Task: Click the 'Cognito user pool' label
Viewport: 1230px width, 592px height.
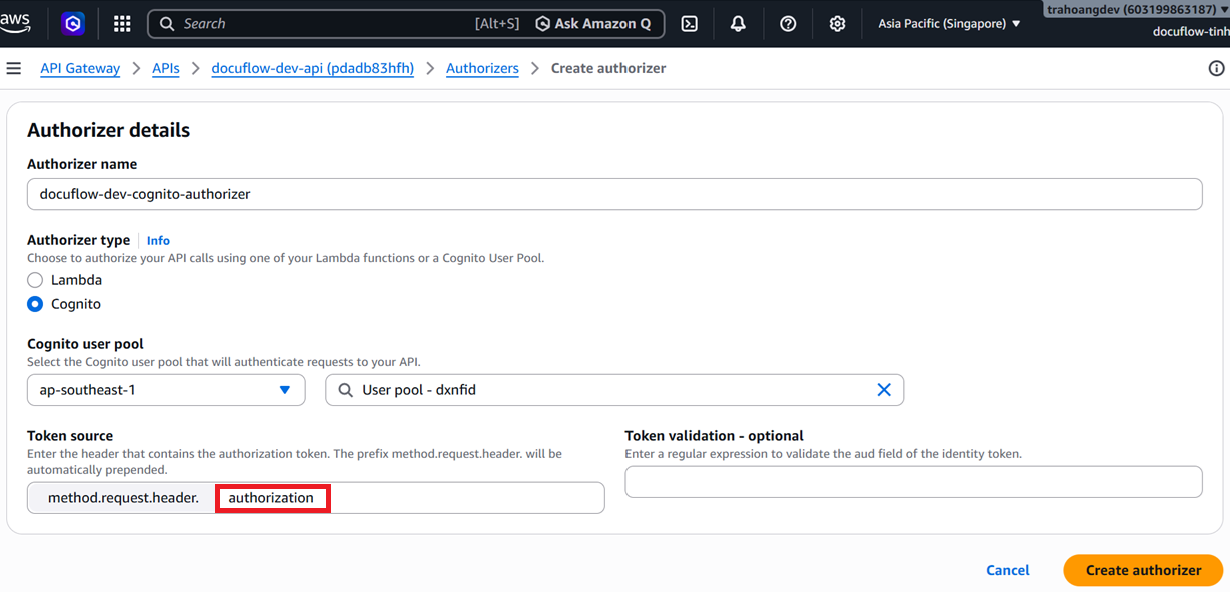Action: (x=85, y=344)
